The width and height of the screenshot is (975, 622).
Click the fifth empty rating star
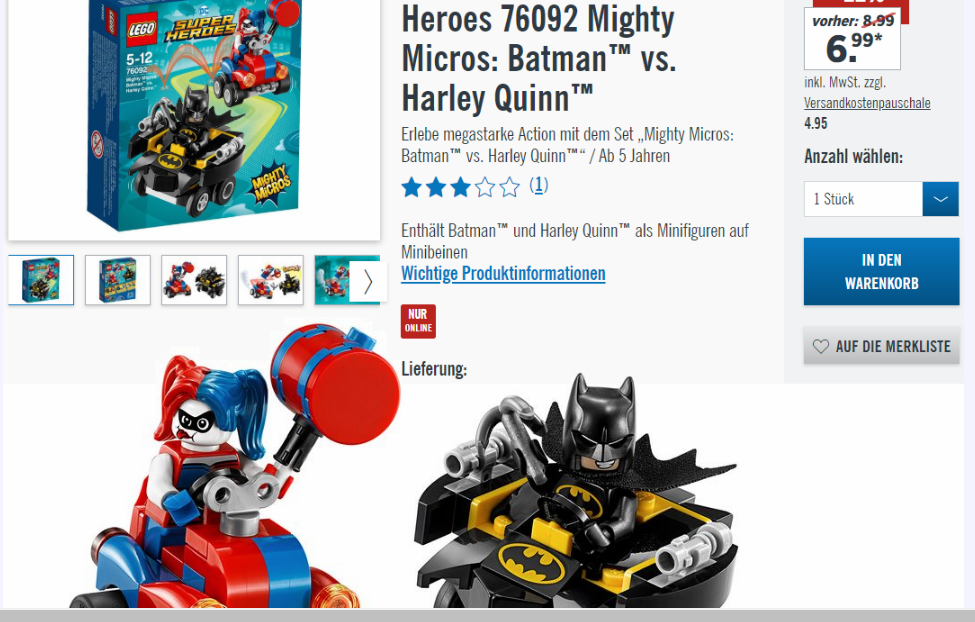[x=509, y=187]
